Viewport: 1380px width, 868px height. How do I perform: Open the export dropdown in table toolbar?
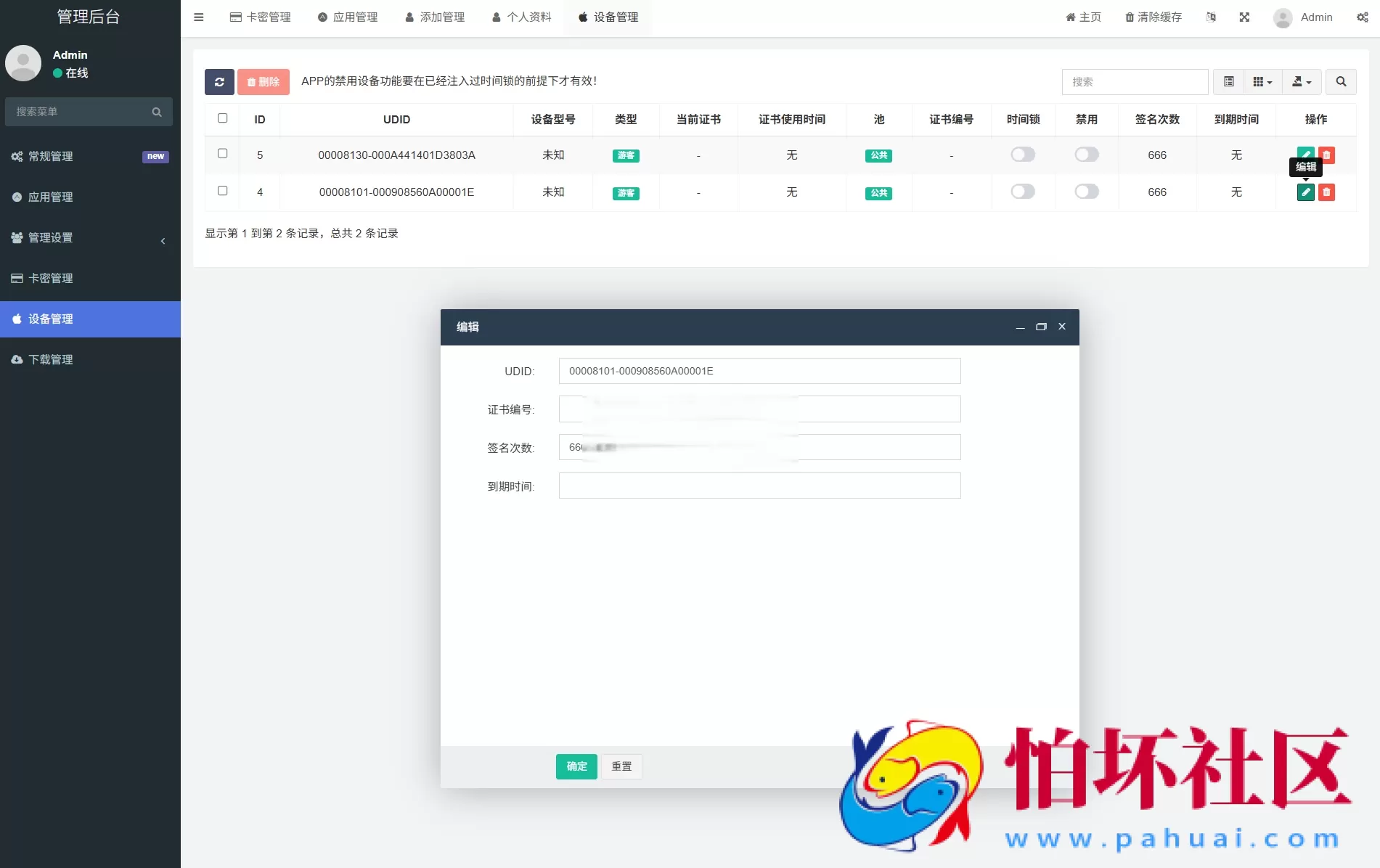(1302, 81)
